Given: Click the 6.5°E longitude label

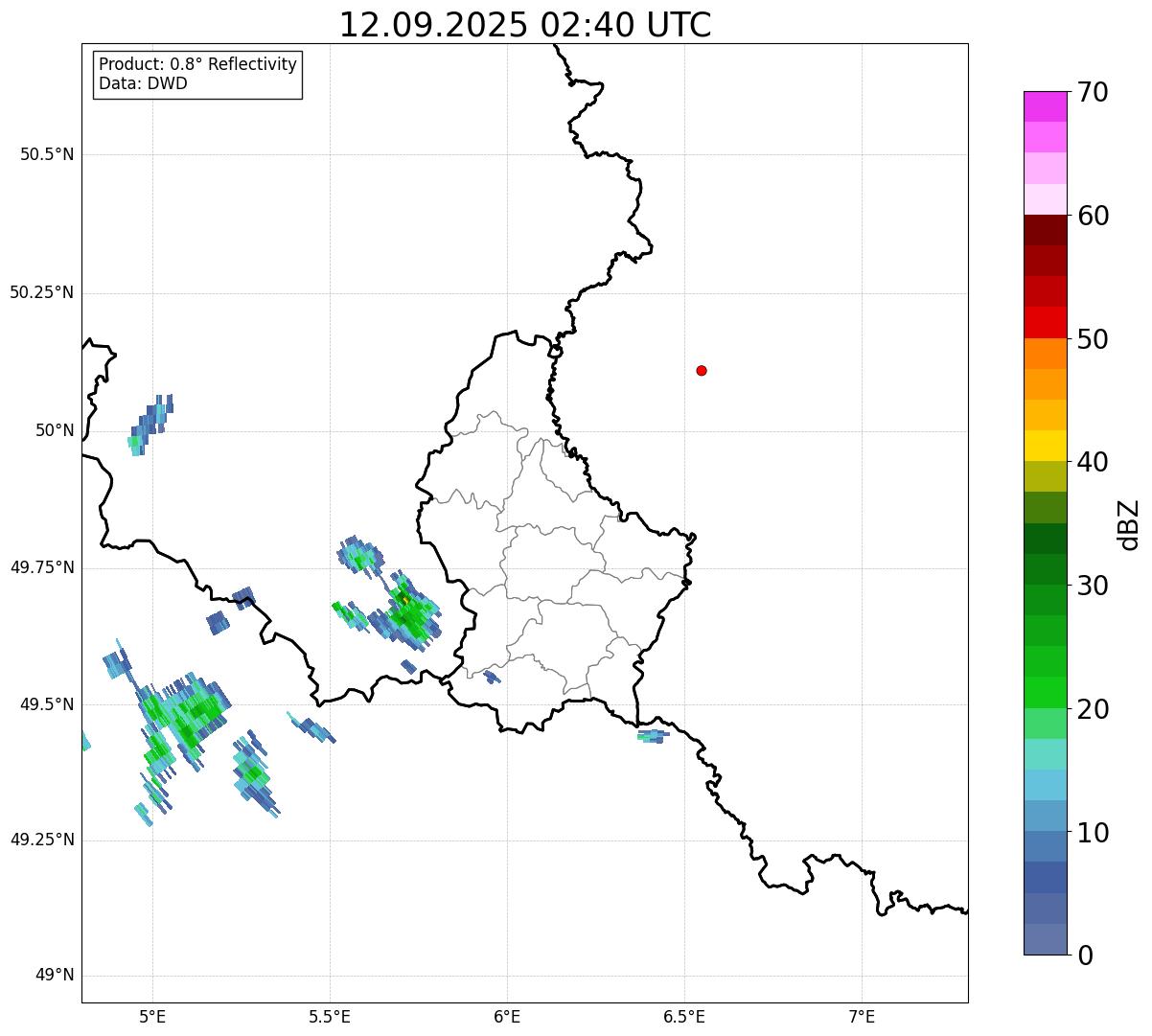Looking at the screenshot, I should tap(684, 1016).
